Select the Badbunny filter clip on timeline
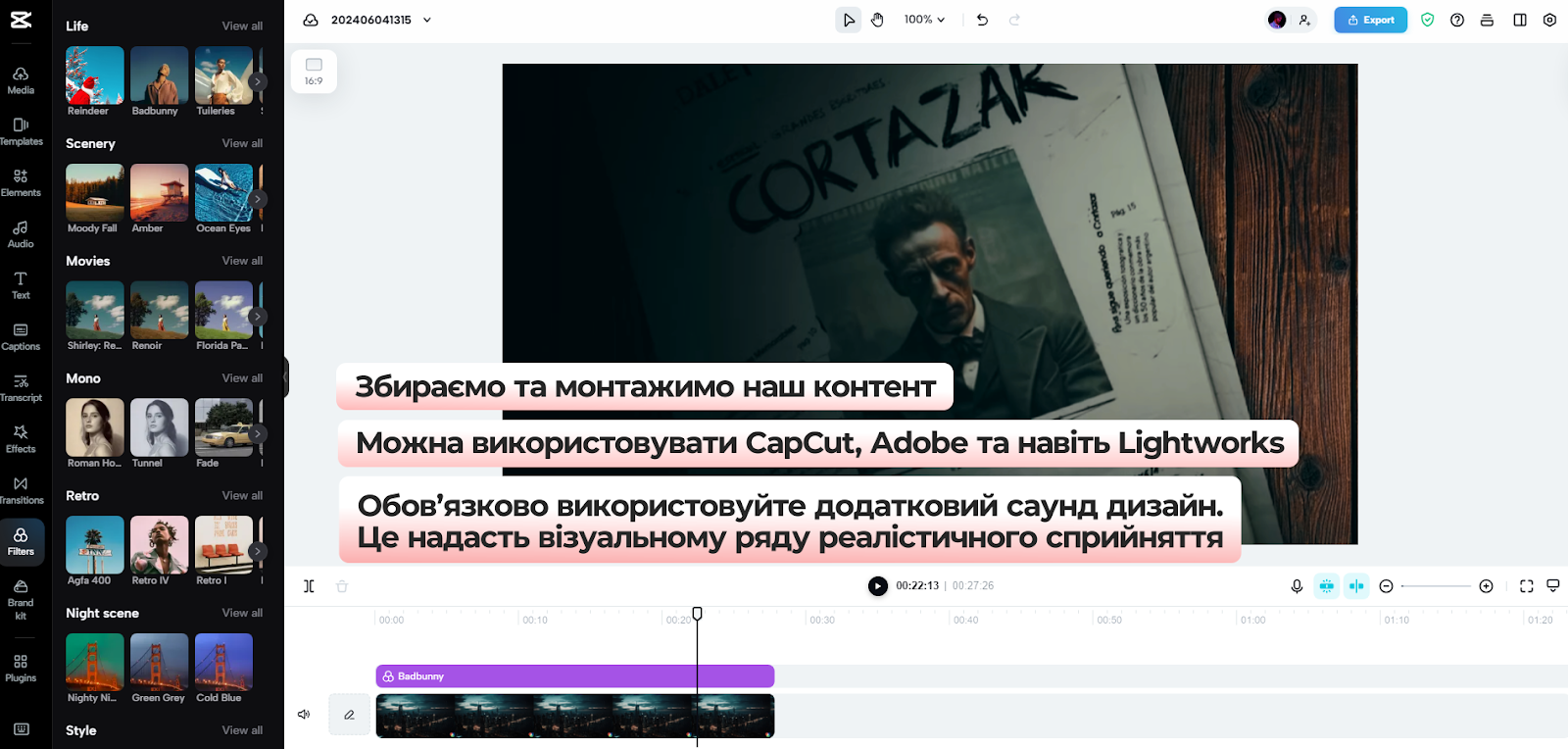This screenshot has height=749, width=1568. (575, 676)
